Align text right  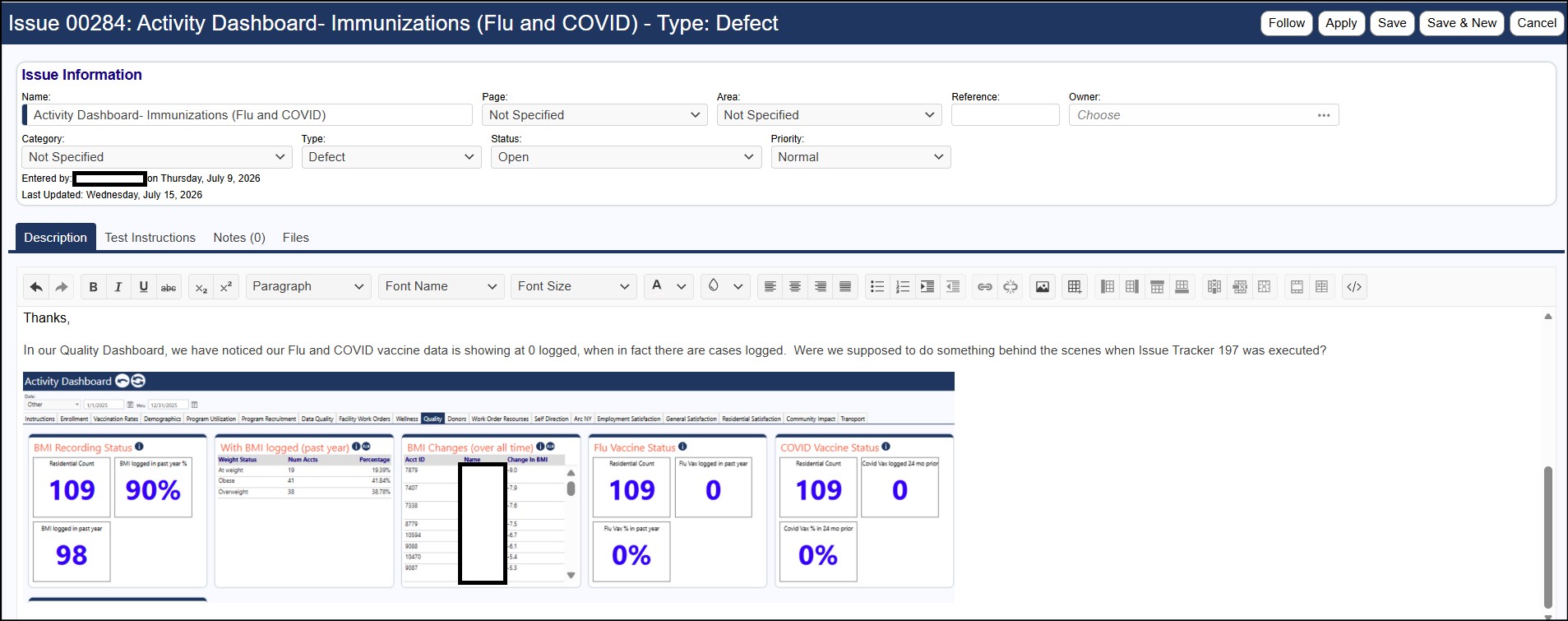point(820,287)
